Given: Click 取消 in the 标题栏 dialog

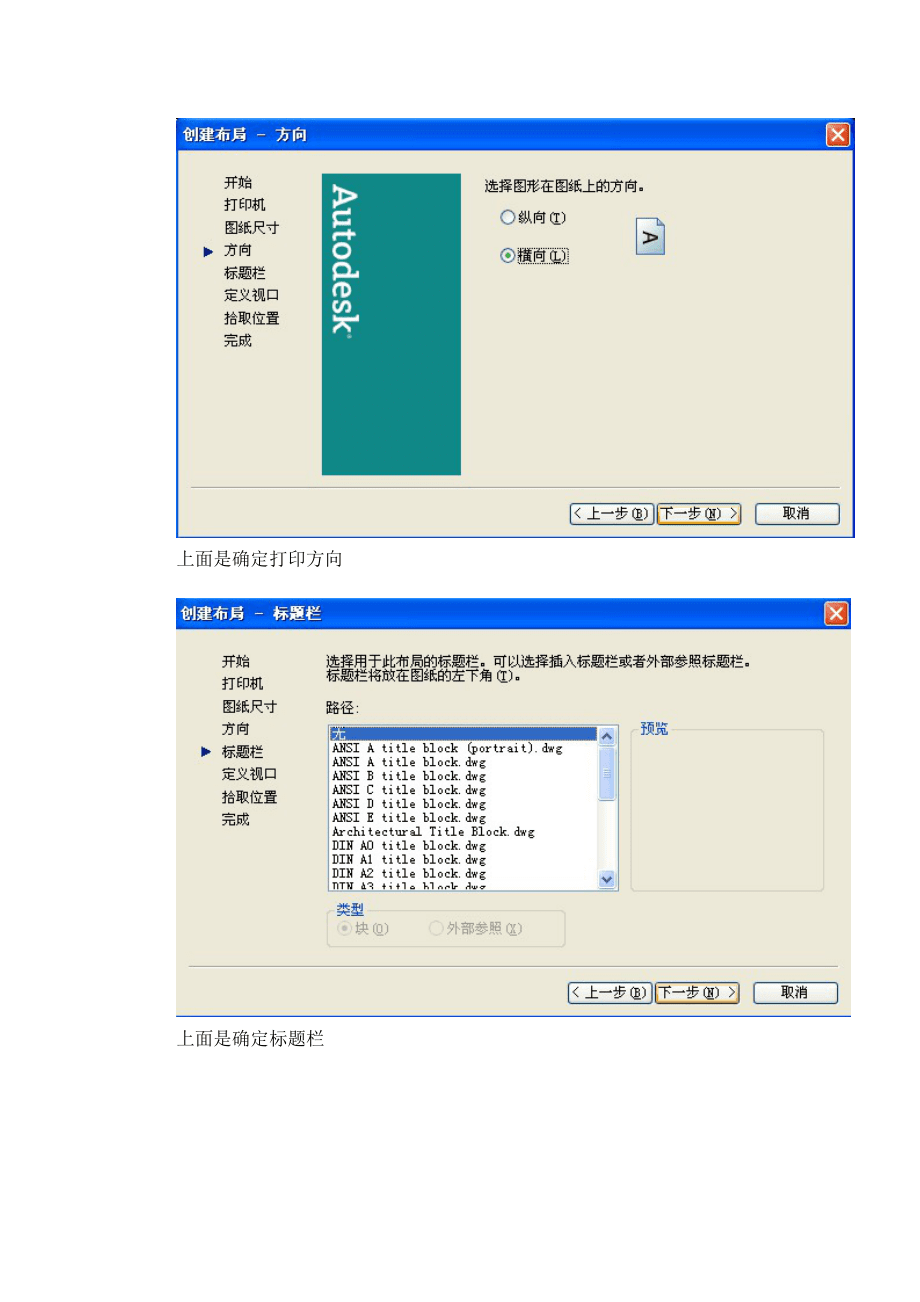Looking at the screenshot, I should click(795, 993).
